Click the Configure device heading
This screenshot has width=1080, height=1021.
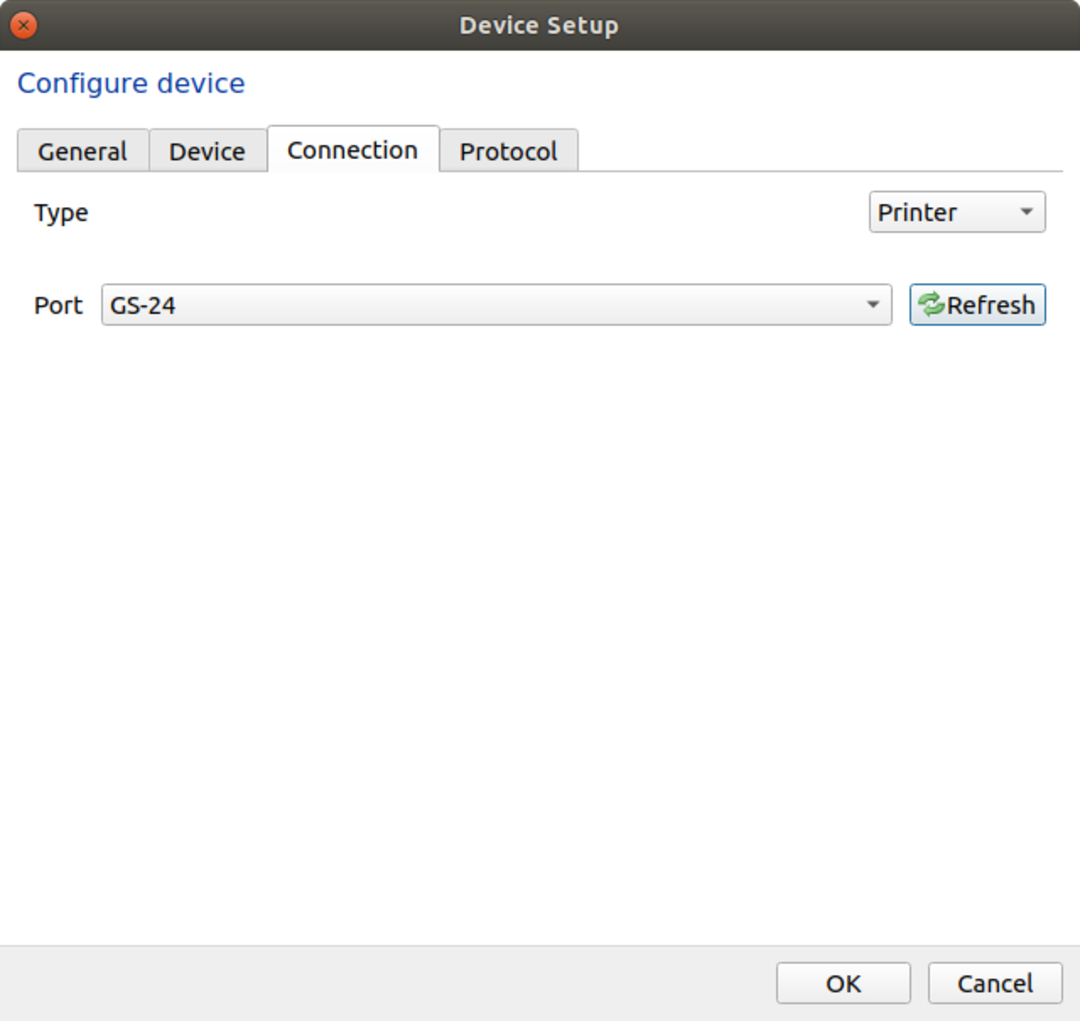131,83
